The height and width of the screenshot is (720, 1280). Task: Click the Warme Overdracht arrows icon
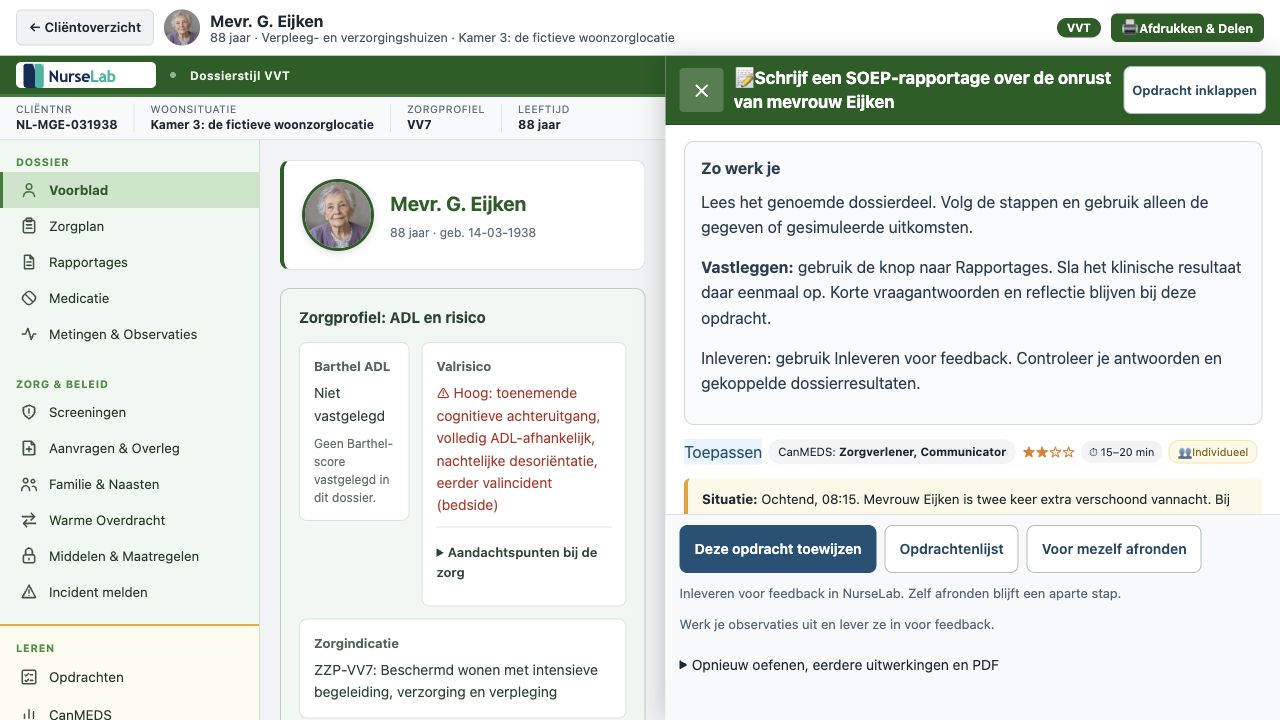click(x=29, y=520)
